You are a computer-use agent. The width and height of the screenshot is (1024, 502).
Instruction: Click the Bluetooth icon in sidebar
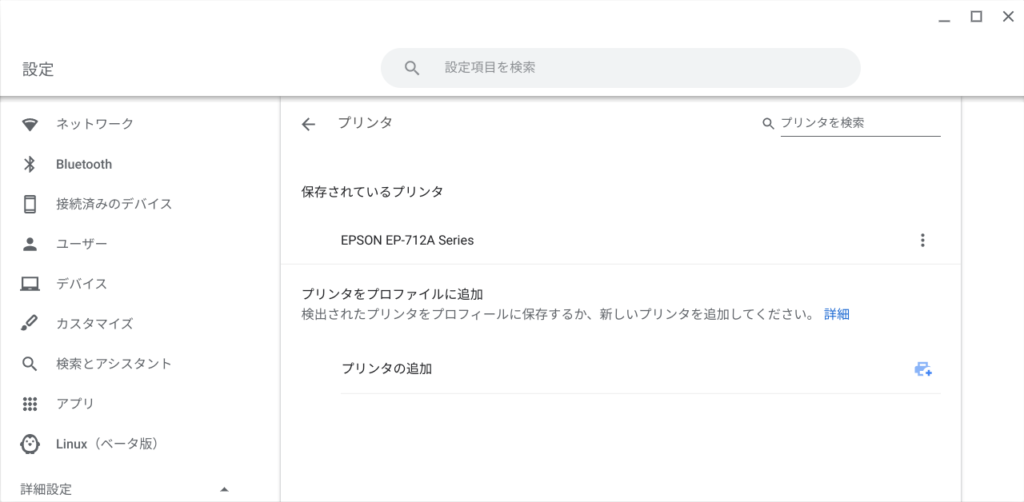[29, 165]
